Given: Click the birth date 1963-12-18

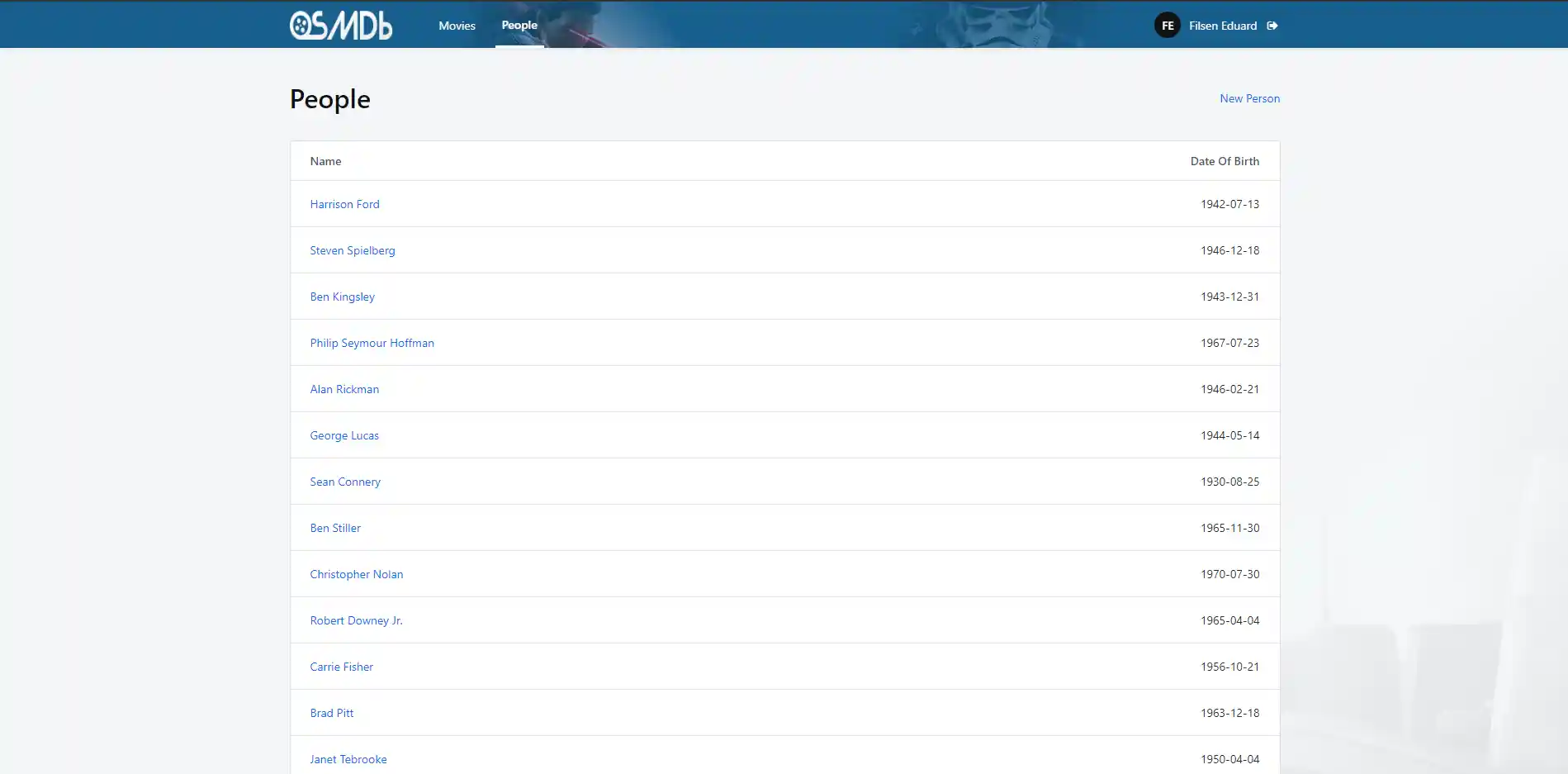Looking at the screenshot, I should pos(1229,713).
